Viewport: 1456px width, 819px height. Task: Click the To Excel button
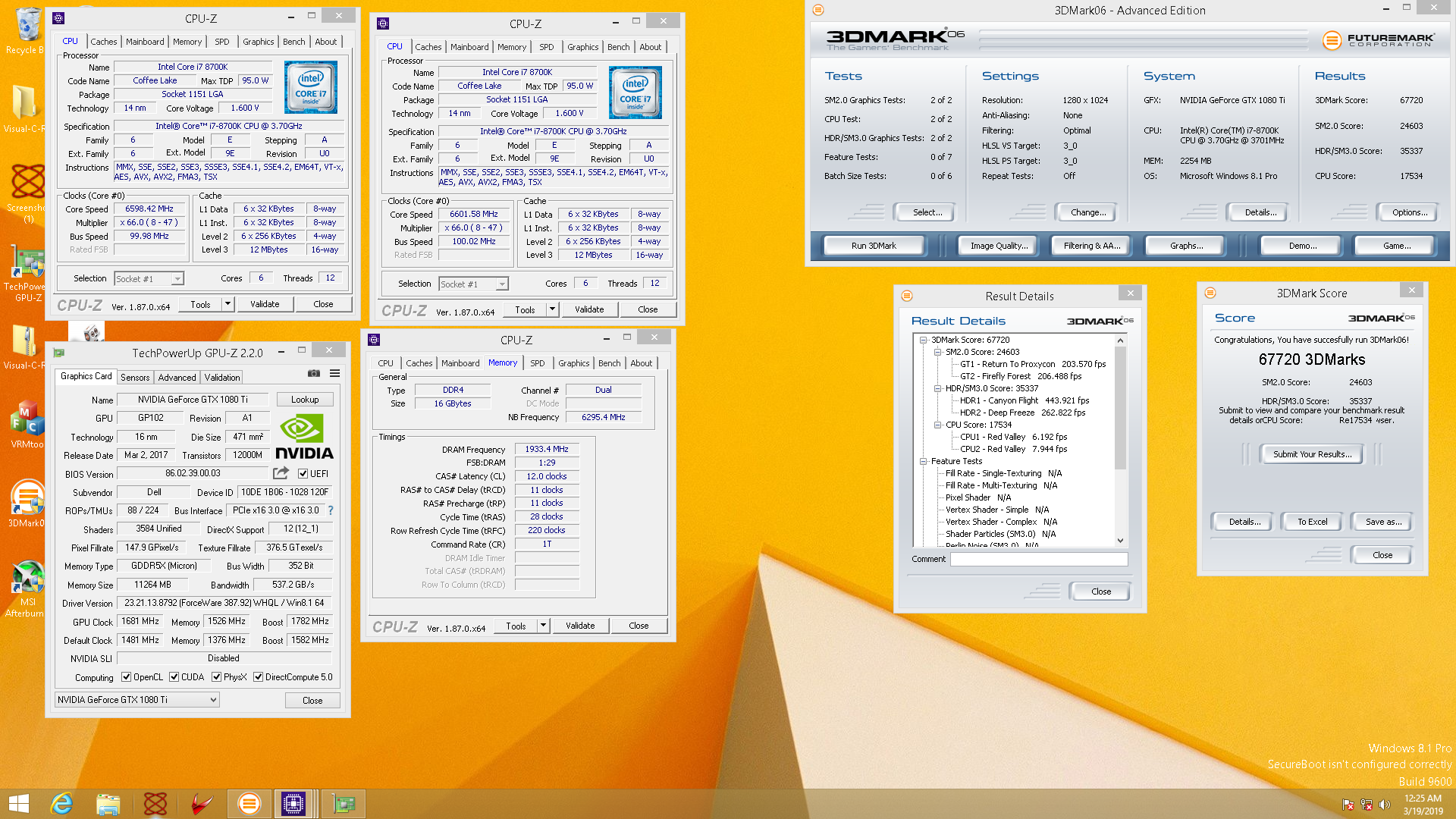point(1312,522)
